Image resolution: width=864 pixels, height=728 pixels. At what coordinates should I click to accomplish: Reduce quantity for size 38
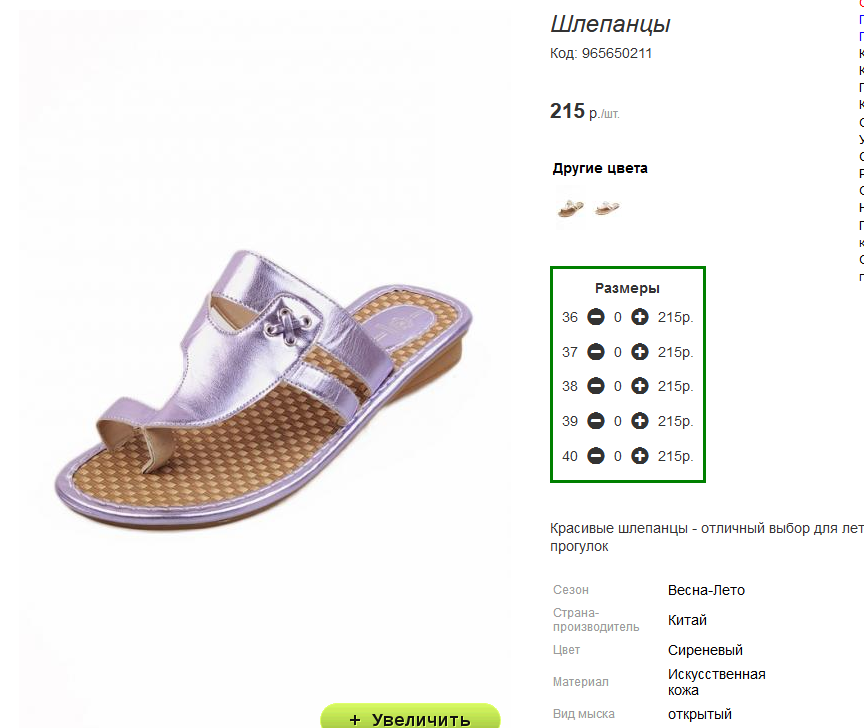596,386
